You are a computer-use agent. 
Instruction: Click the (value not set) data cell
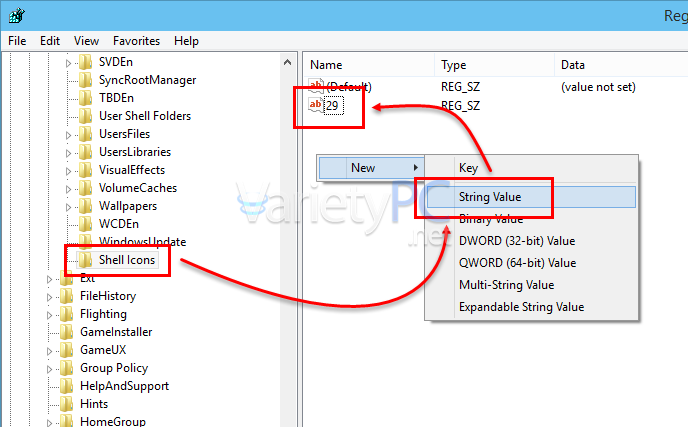[598, 87]
